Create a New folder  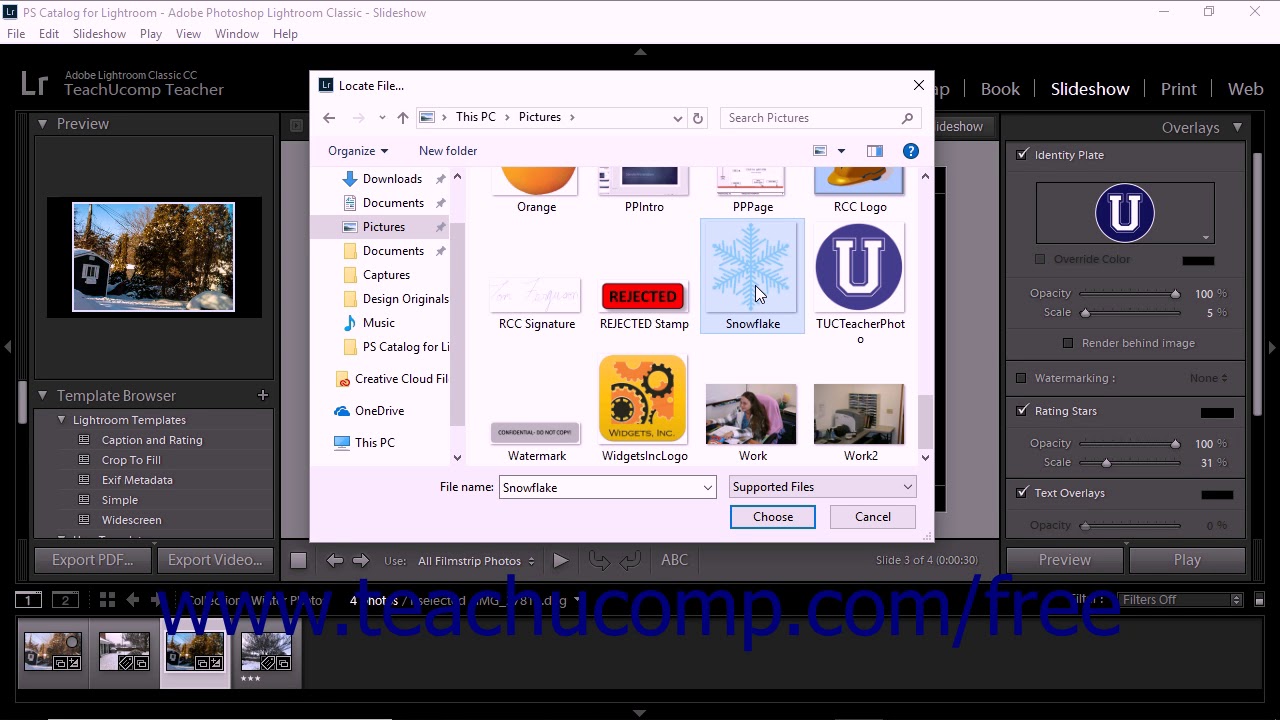[x=448, y=151]
